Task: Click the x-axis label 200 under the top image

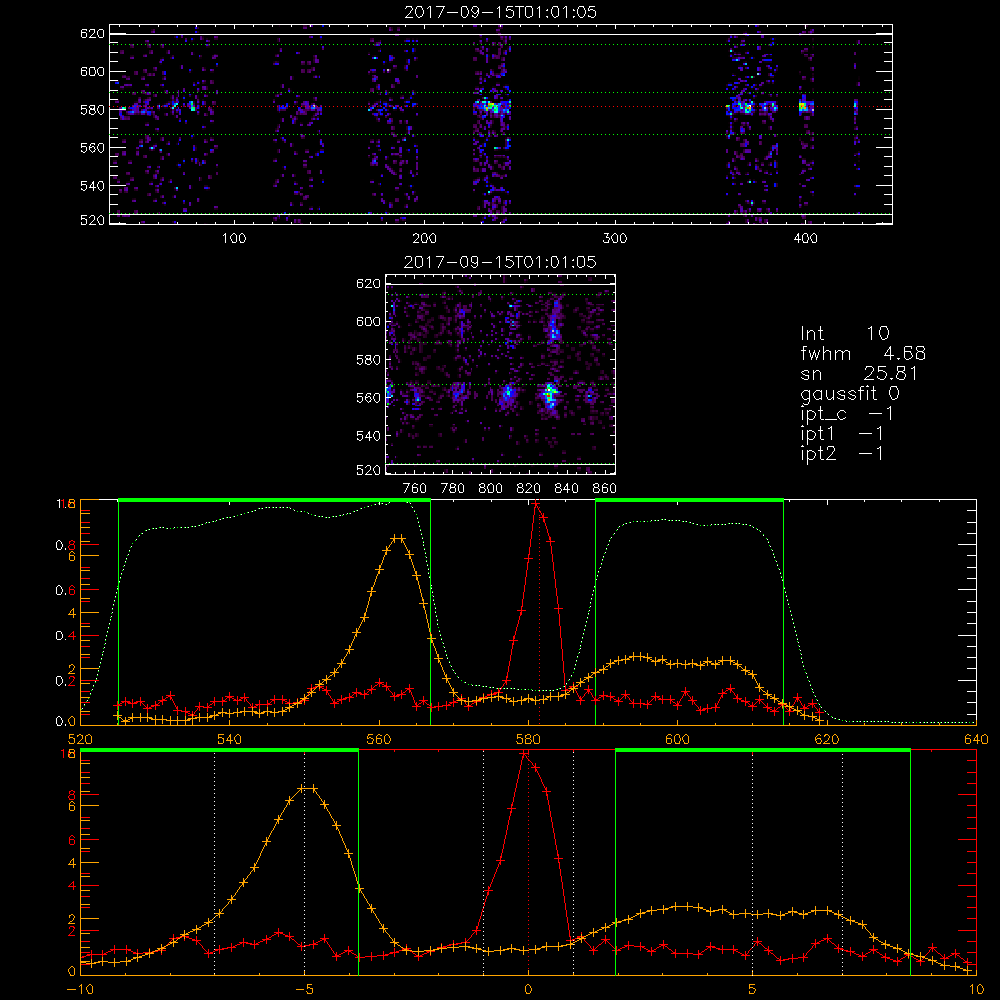Action: (x=424, y=239)
